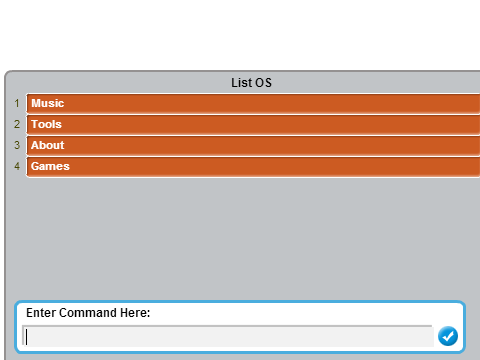
Task: Choose the Games list item
Action: point(253,167)
